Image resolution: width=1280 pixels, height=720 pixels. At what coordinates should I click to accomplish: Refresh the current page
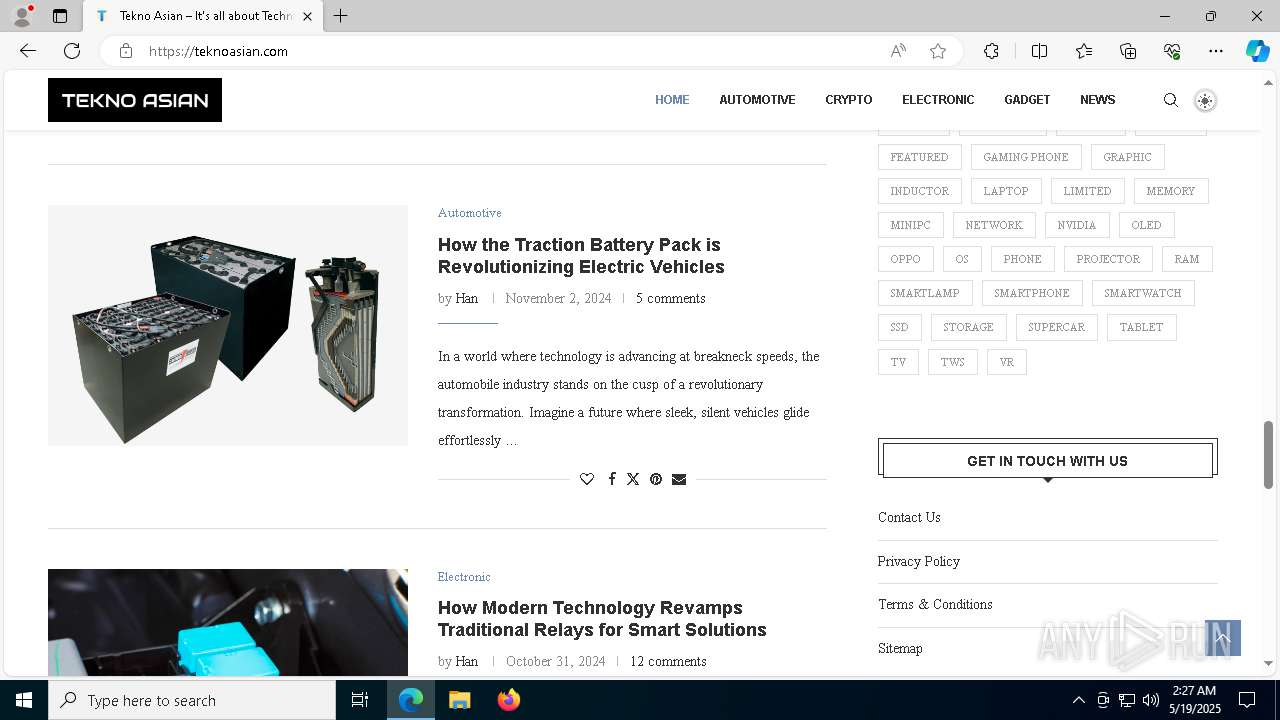(x=72, y=51)
